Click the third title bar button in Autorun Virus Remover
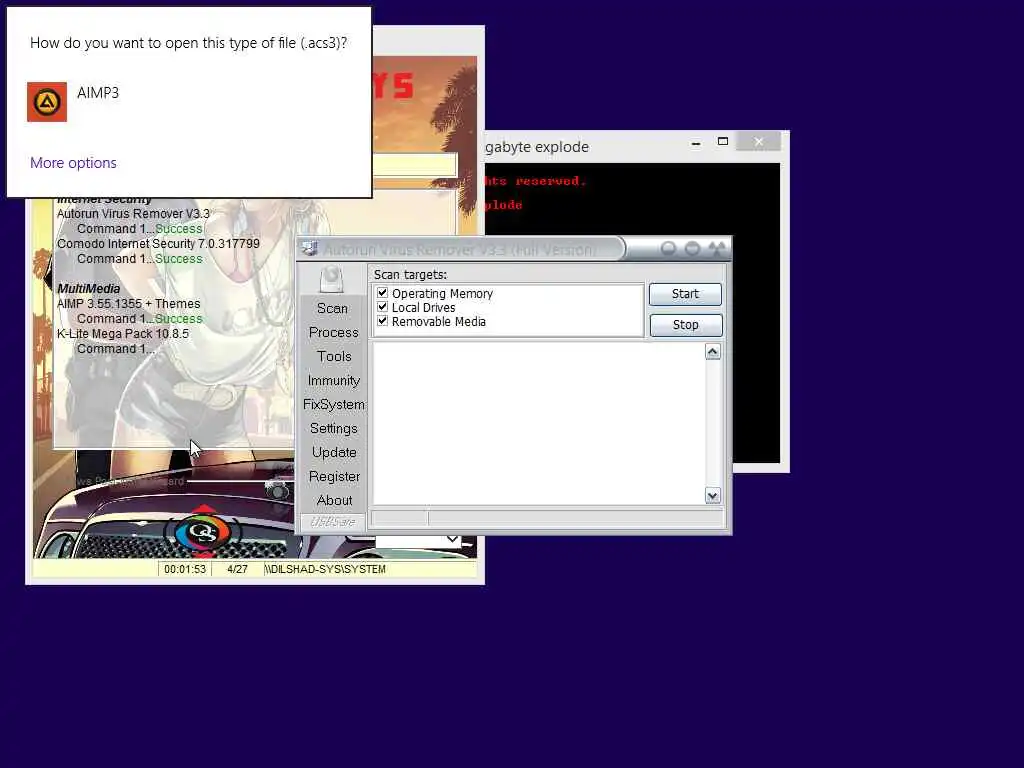This screenshot has width=1024, height=768. 717,249
